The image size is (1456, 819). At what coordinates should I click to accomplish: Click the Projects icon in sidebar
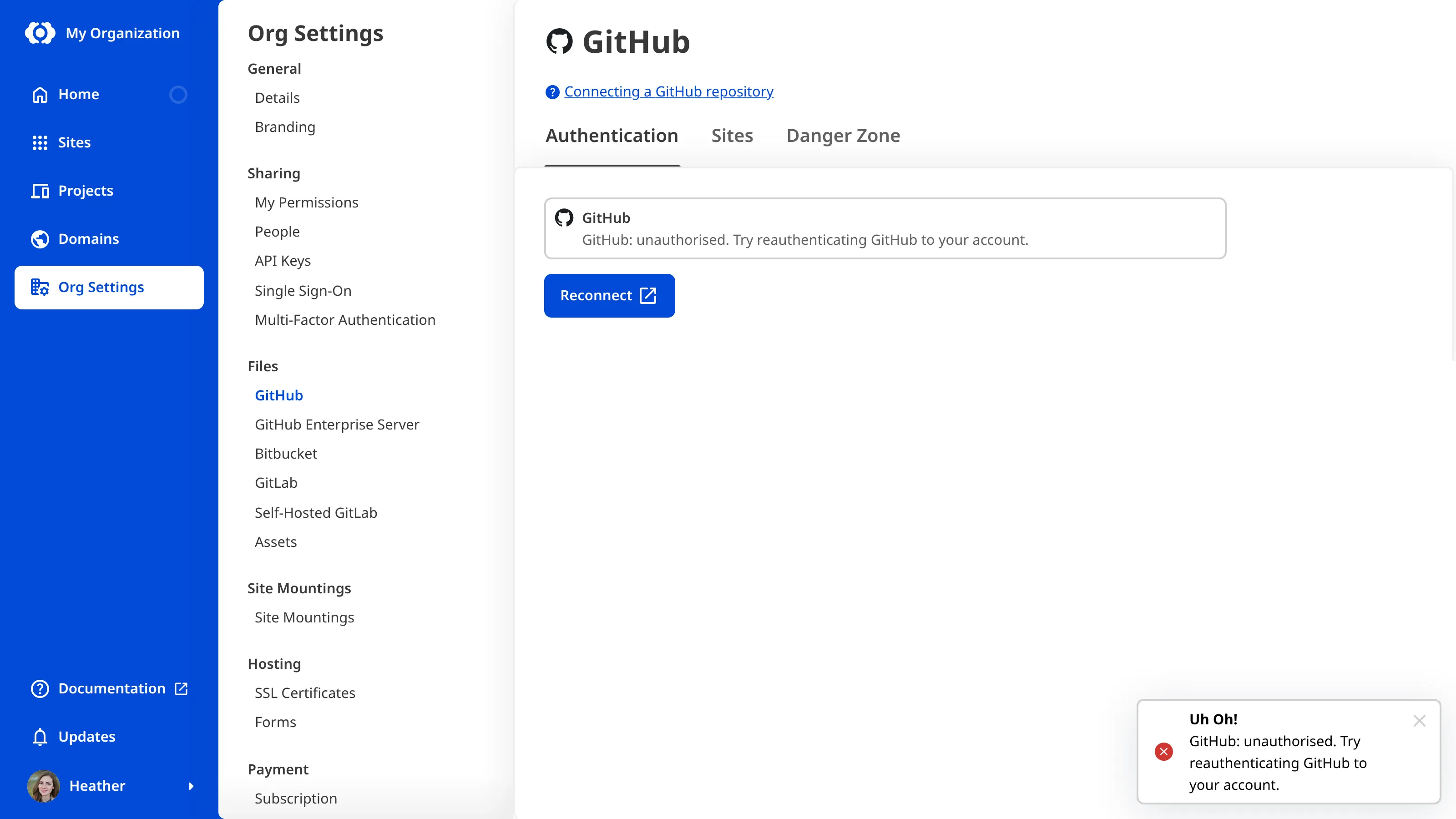[x=40, y=191]
